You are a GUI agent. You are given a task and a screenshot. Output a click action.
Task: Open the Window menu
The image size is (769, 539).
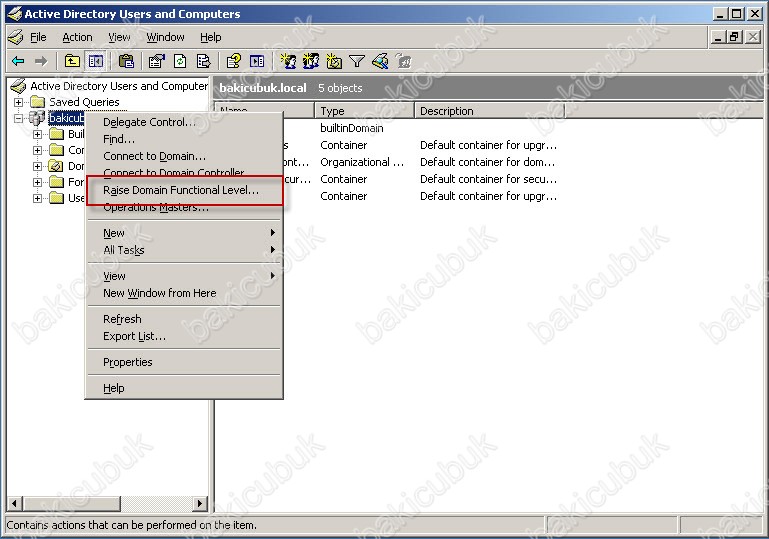165,37
